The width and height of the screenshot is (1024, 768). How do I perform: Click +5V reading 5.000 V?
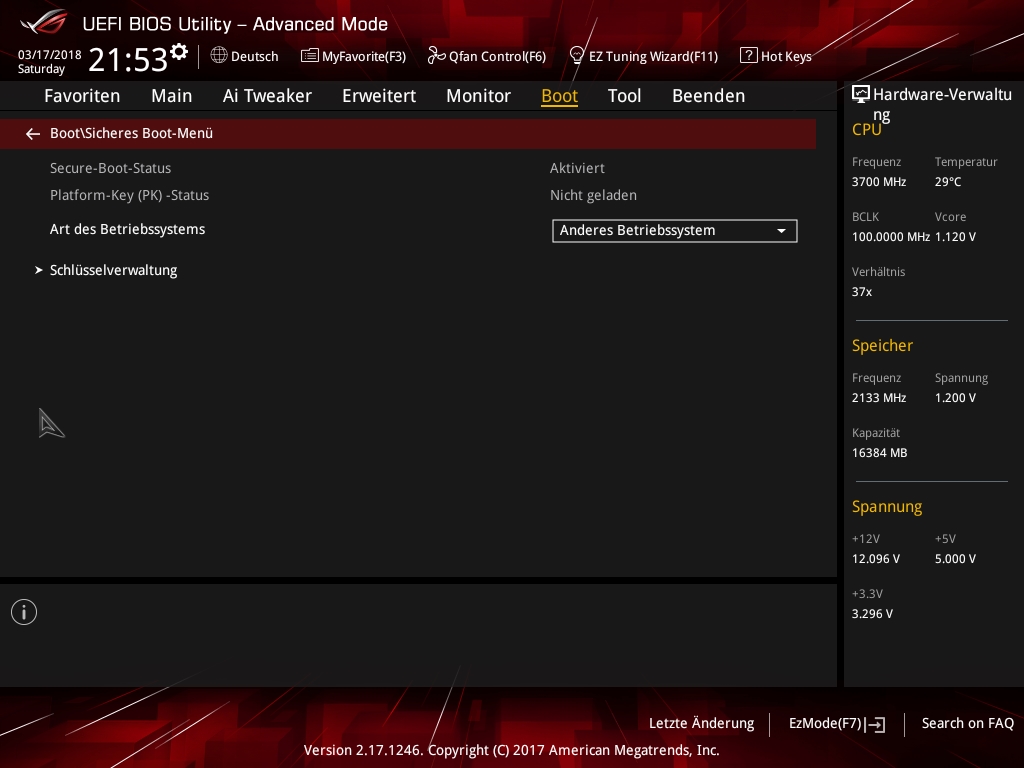955,559
